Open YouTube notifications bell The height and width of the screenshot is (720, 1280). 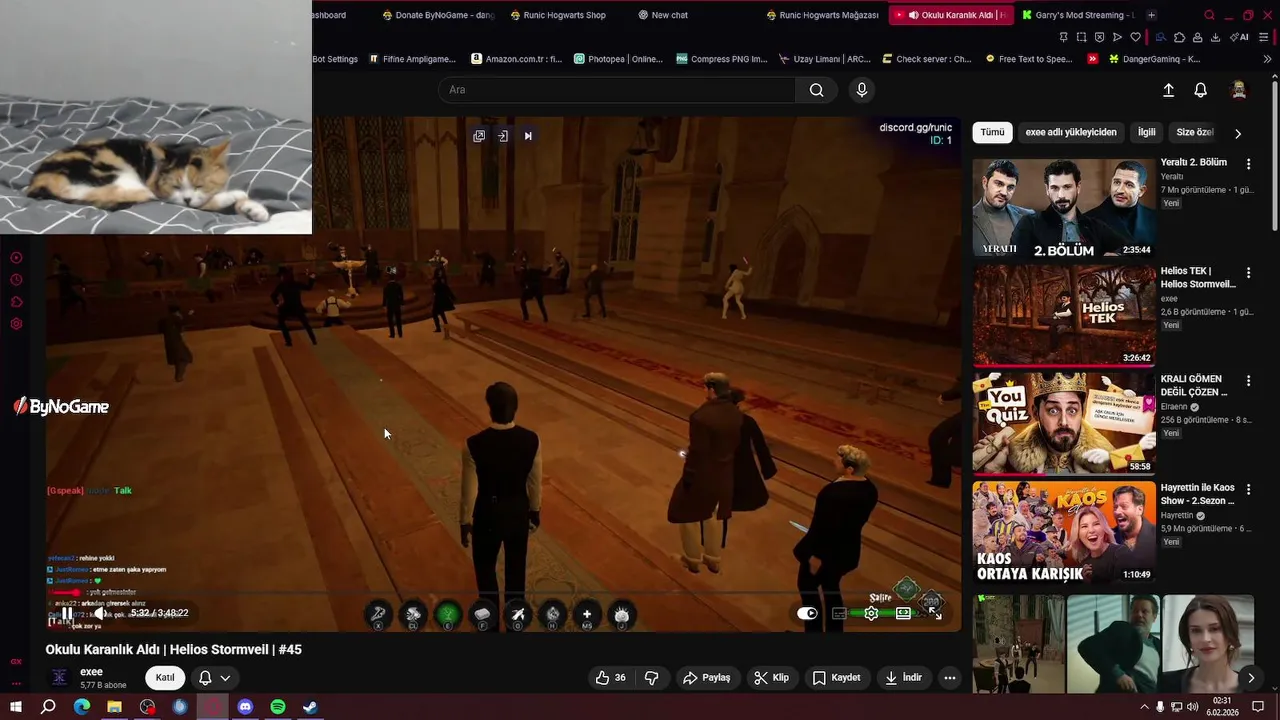tap(1201, 90)
